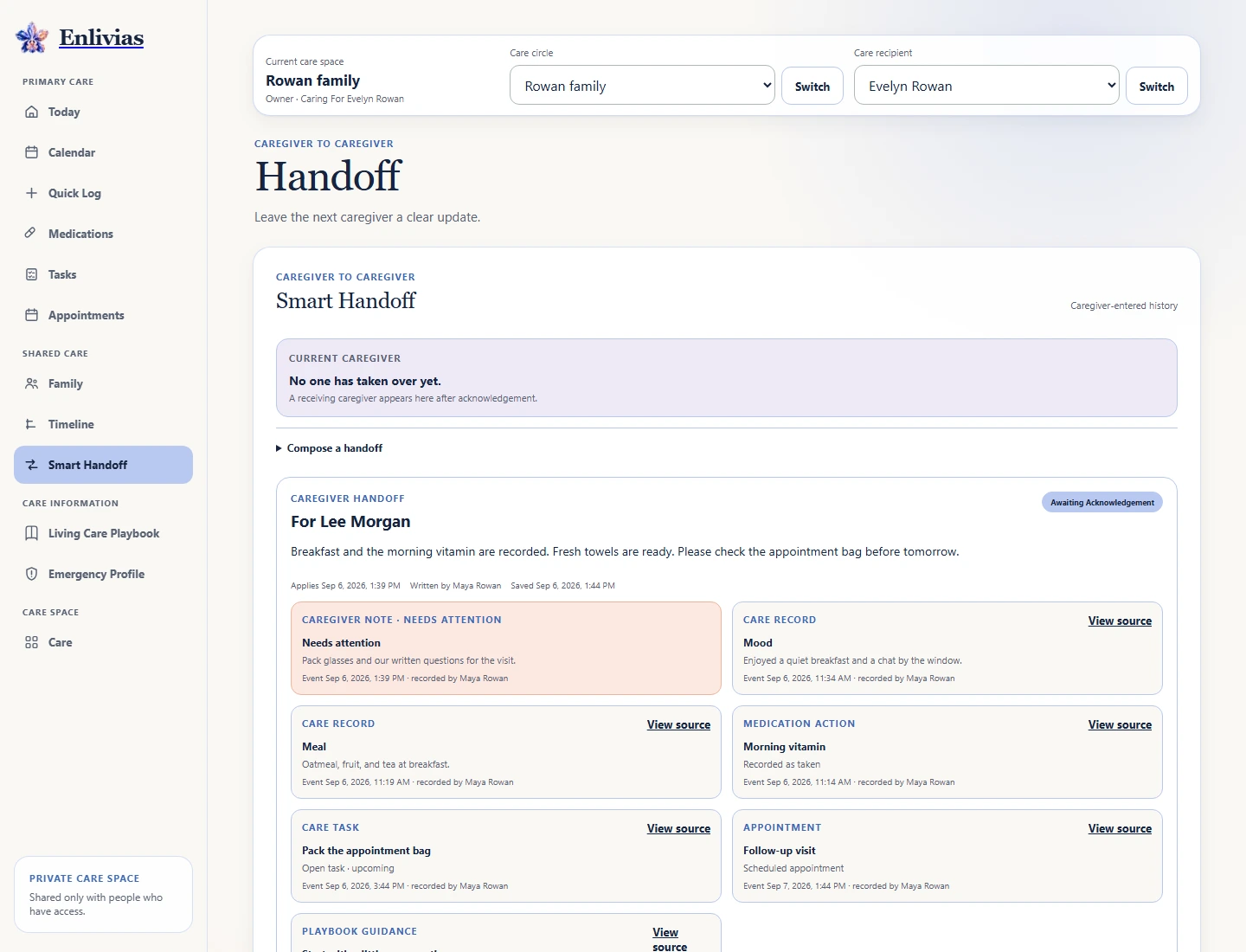This screenshot has height=952, width=1246.
Task: Select the 'For Lee Morgan' handoff title
Action: [350, 522]
